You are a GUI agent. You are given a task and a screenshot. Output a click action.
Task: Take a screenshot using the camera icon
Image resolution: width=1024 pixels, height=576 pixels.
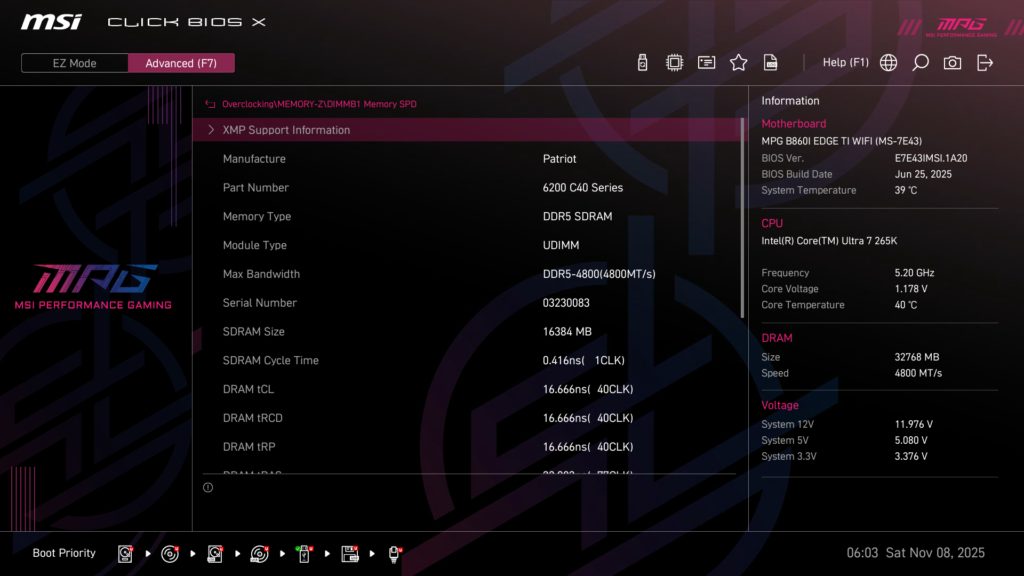pos(951,61)
